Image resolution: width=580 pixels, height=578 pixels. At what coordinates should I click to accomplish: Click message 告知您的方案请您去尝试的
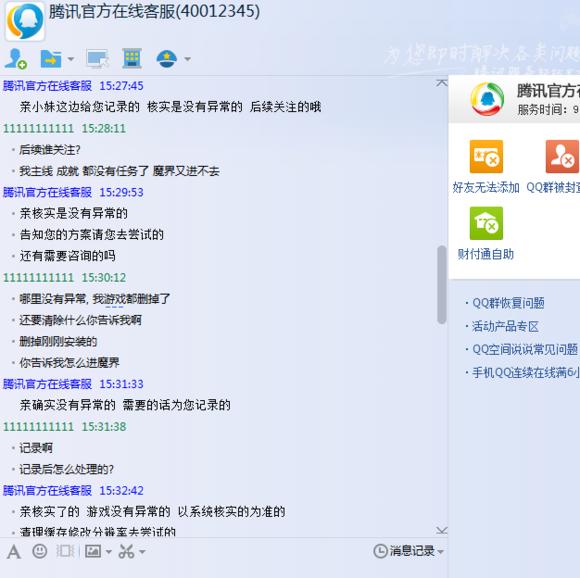point(91,234)
